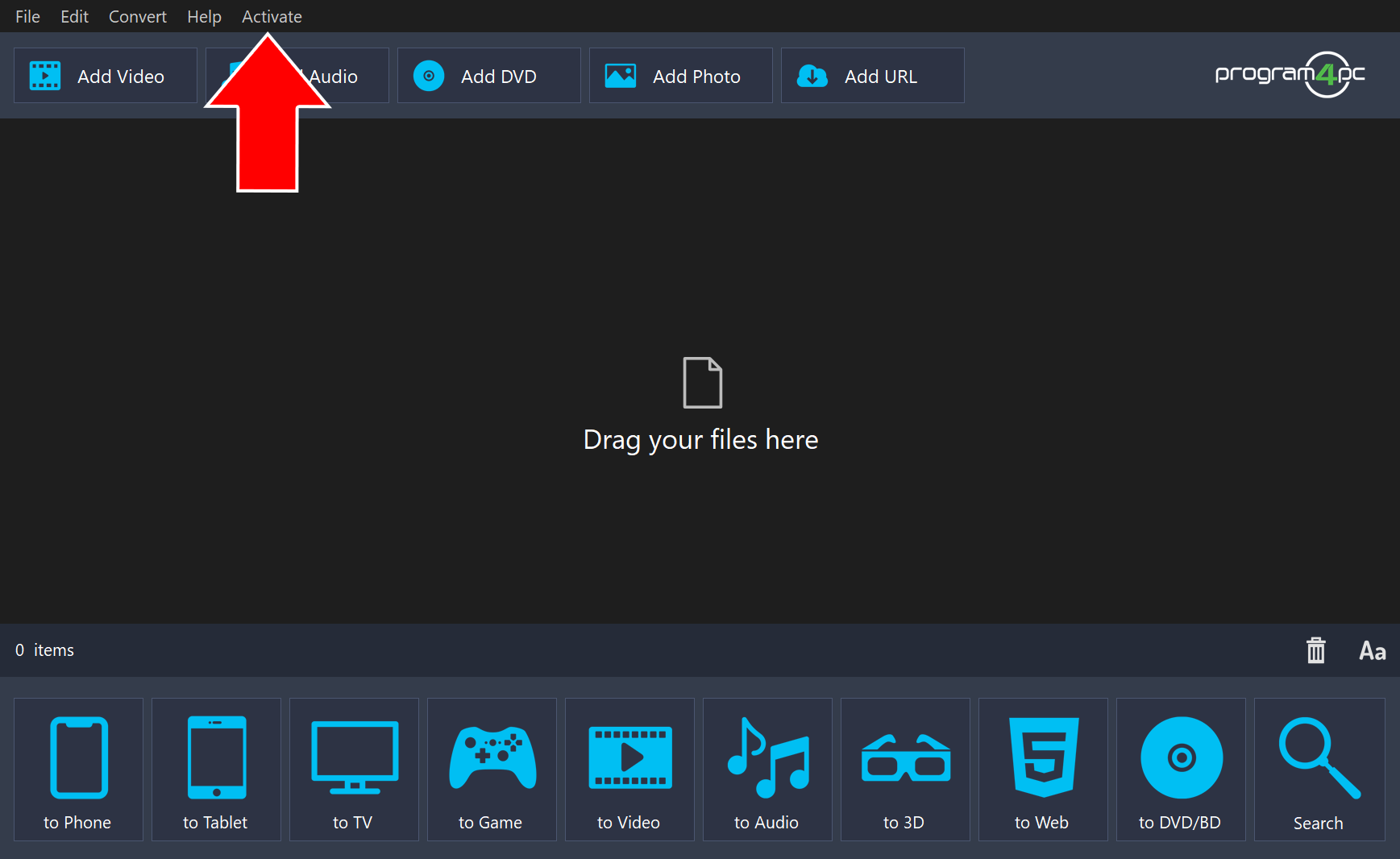Click the trash can delete icon
This screenshot has height=859, width=1400.
point(1316,649)
